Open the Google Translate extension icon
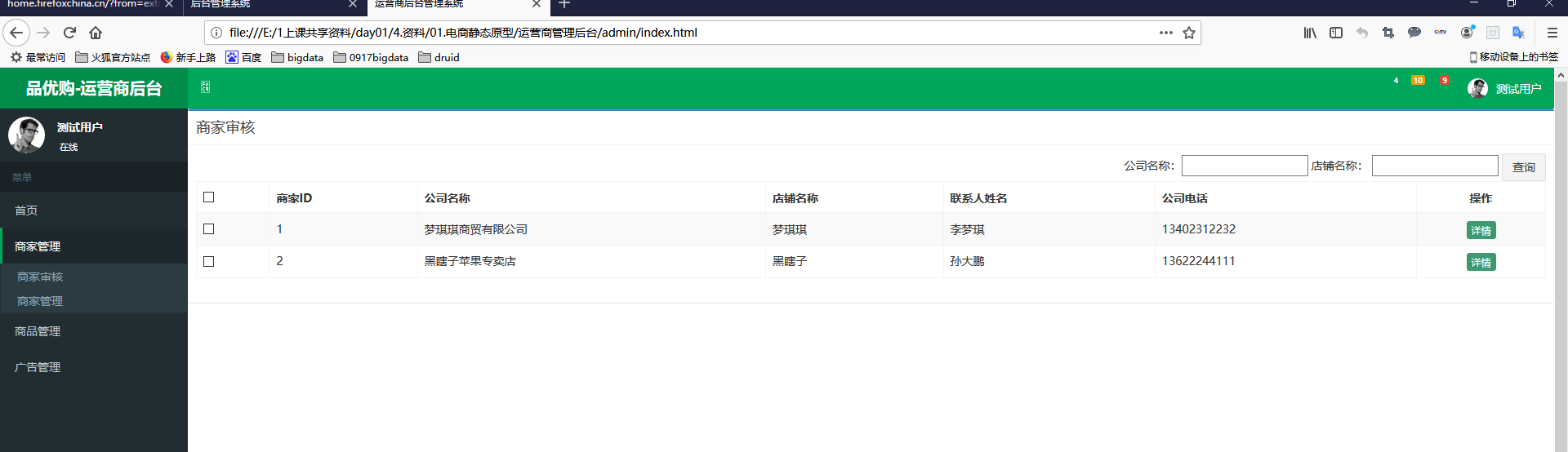 click(1518, 33)
